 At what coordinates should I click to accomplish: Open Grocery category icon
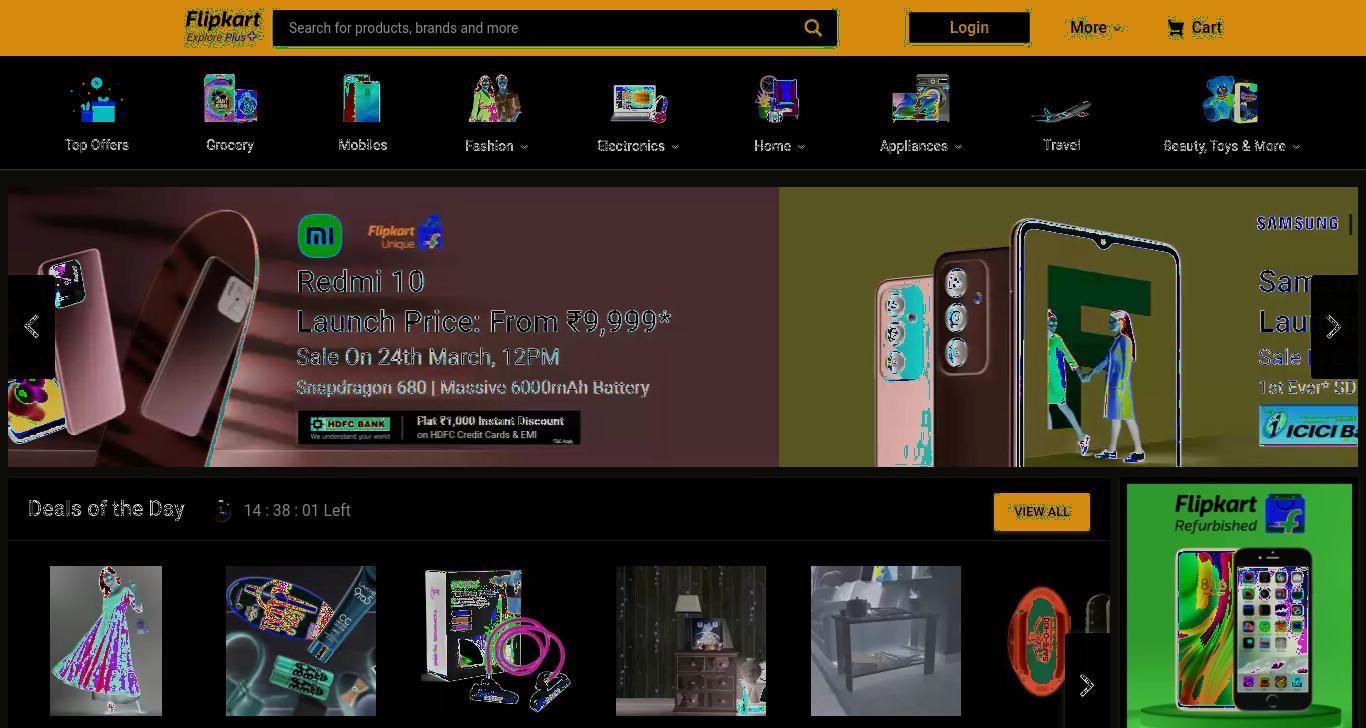click(x=230, y=99)
